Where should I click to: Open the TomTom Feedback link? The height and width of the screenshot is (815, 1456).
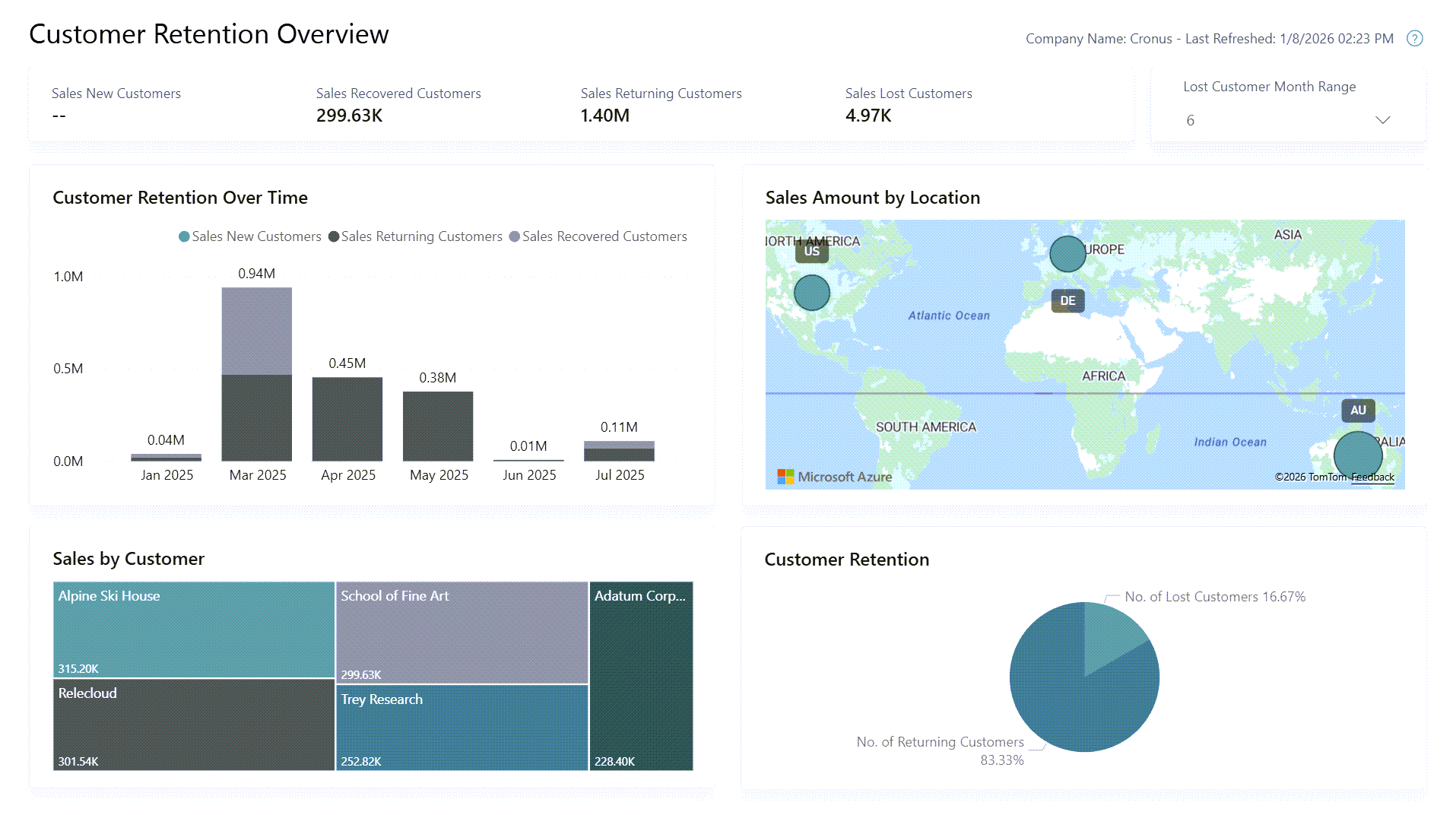1372,477
